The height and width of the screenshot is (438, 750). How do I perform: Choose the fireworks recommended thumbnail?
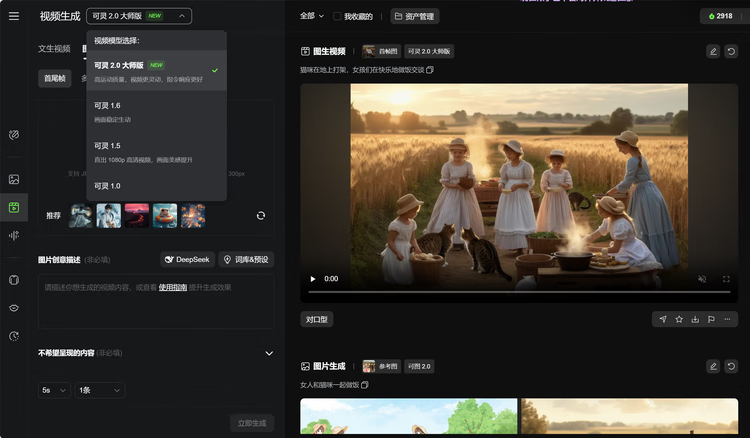(193, 216)
